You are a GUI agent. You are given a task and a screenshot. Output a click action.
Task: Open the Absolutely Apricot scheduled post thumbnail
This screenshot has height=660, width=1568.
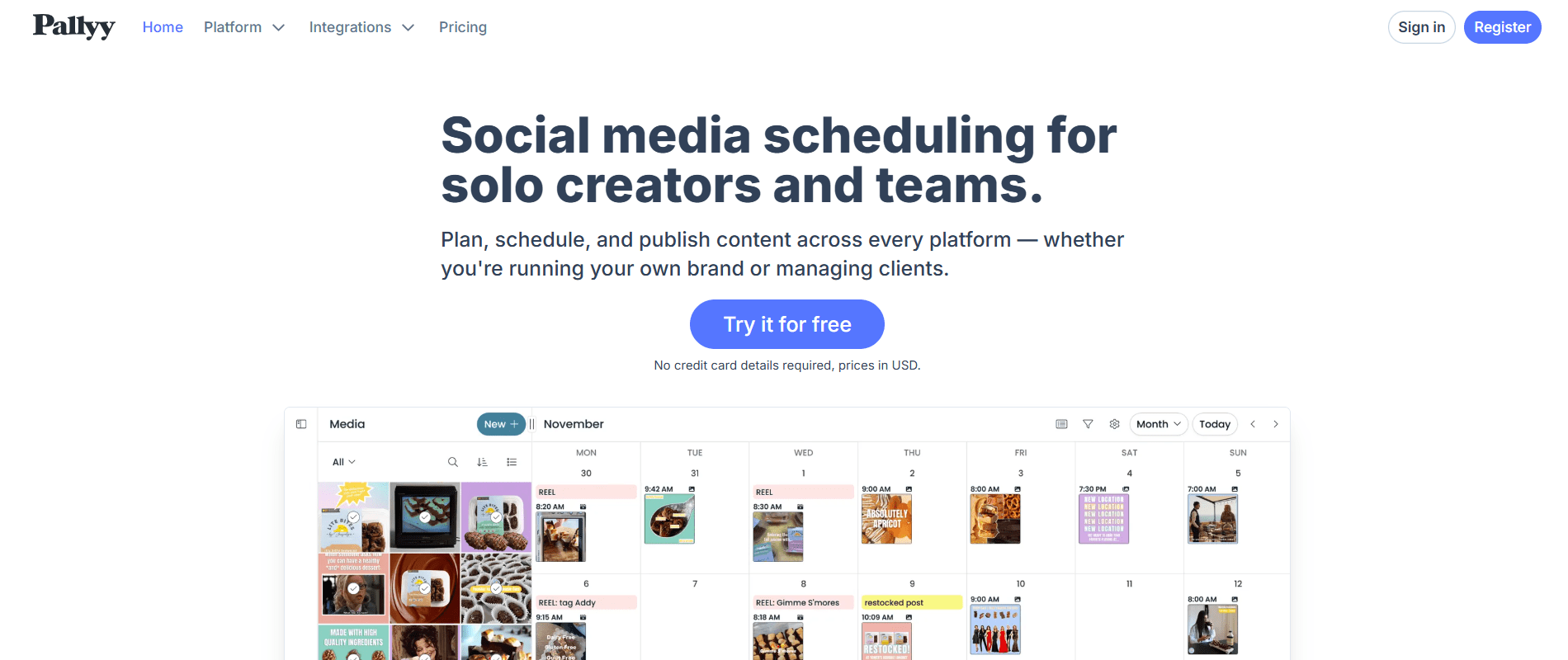coord(886,520)
